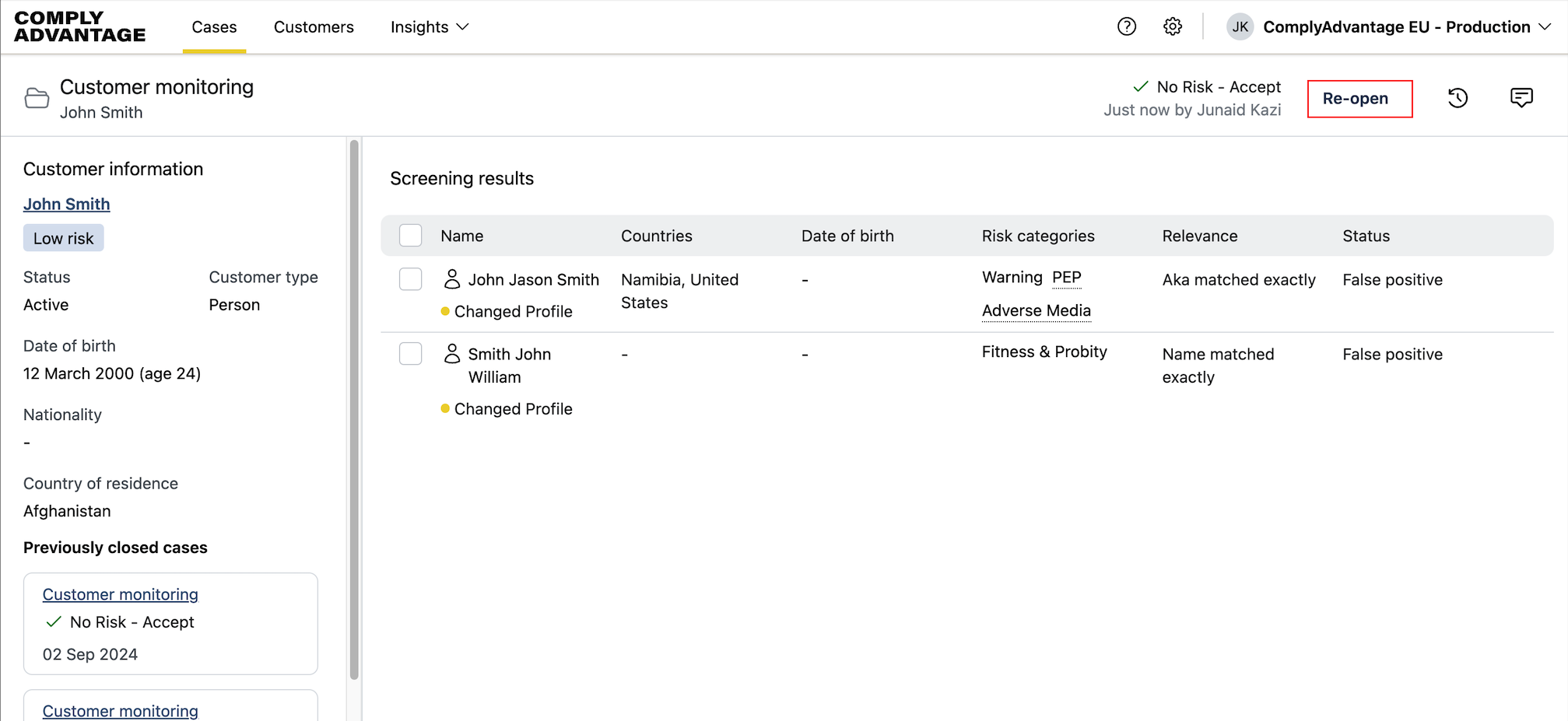This screenshot has height=721, width=1568.
Task: Open the John Smith customer link
Action: pos(67,204)
